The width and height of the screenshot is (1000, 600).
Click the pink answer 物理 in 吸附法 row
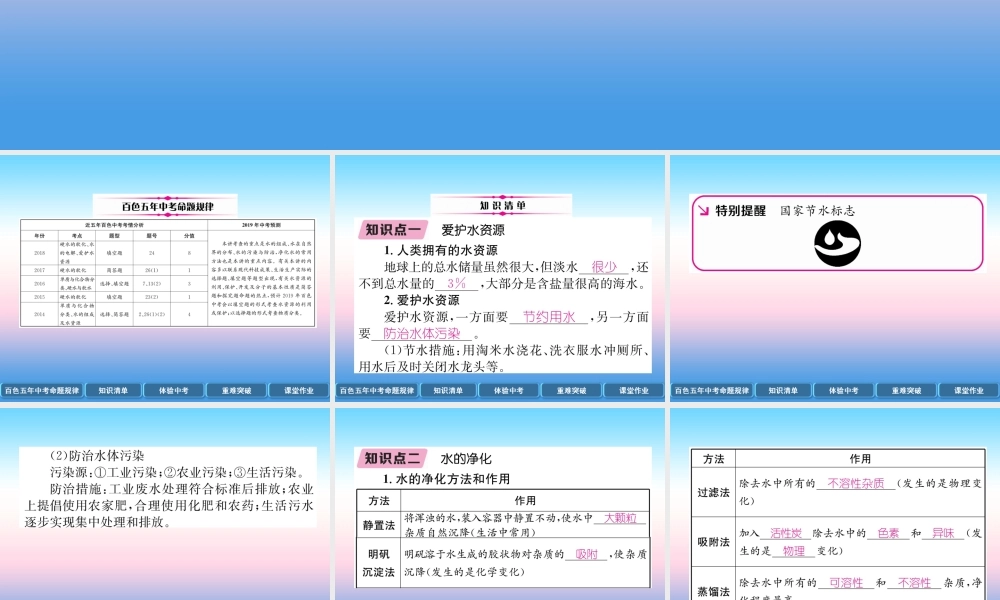coord(793,551)
